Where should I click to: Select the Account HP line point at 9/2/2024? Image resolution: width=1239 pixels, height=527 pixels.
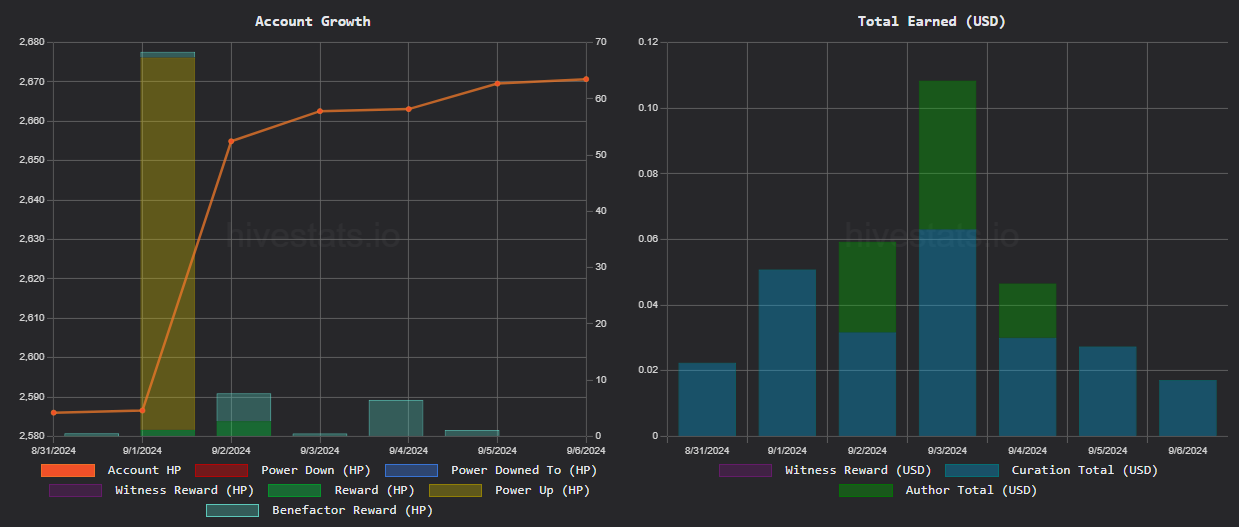coord(231,141)
